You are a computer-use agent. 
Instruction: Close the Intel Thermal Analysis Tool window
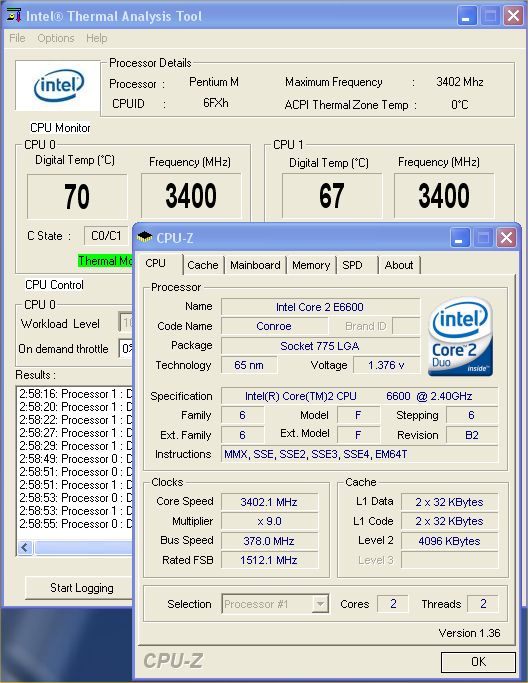coord(513,16)
